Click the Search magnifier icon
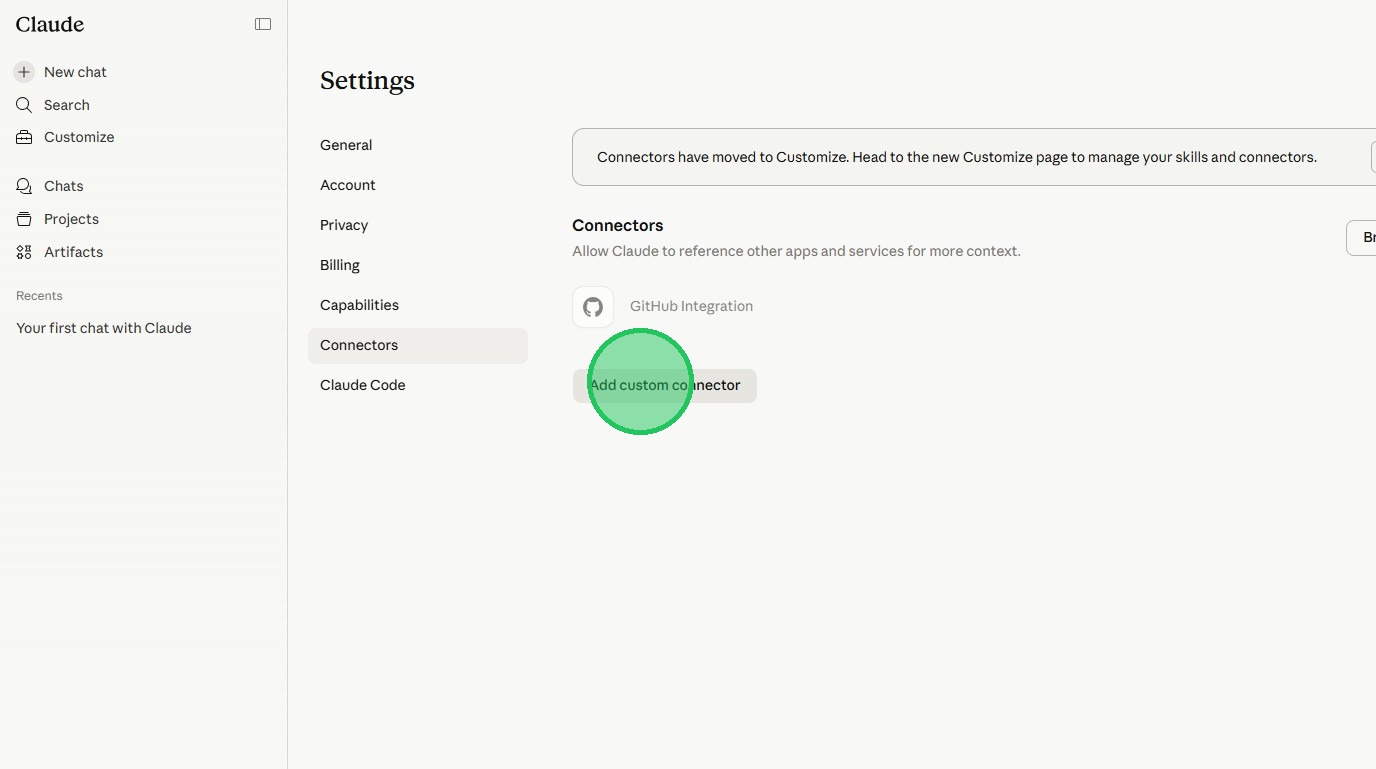Screen dimensions: 1376x769 pos(24,105)
